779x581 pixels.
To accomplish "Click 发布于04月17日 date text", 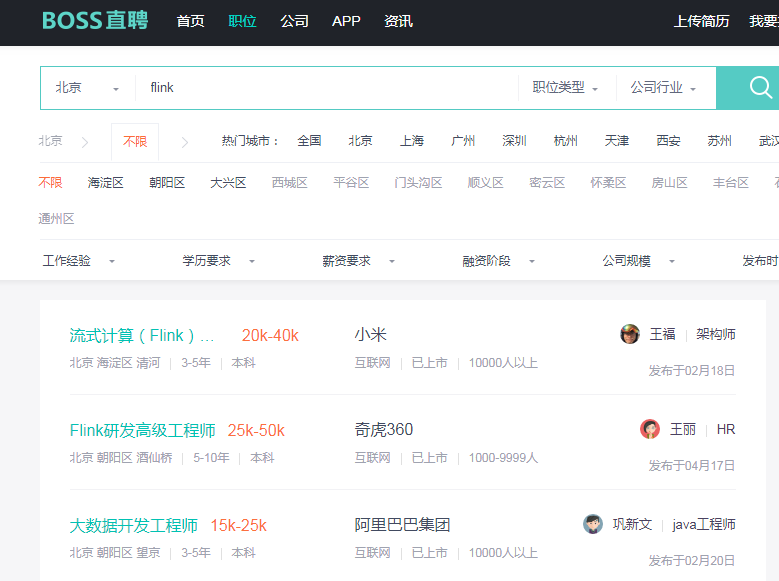I will tap(692, 466).
